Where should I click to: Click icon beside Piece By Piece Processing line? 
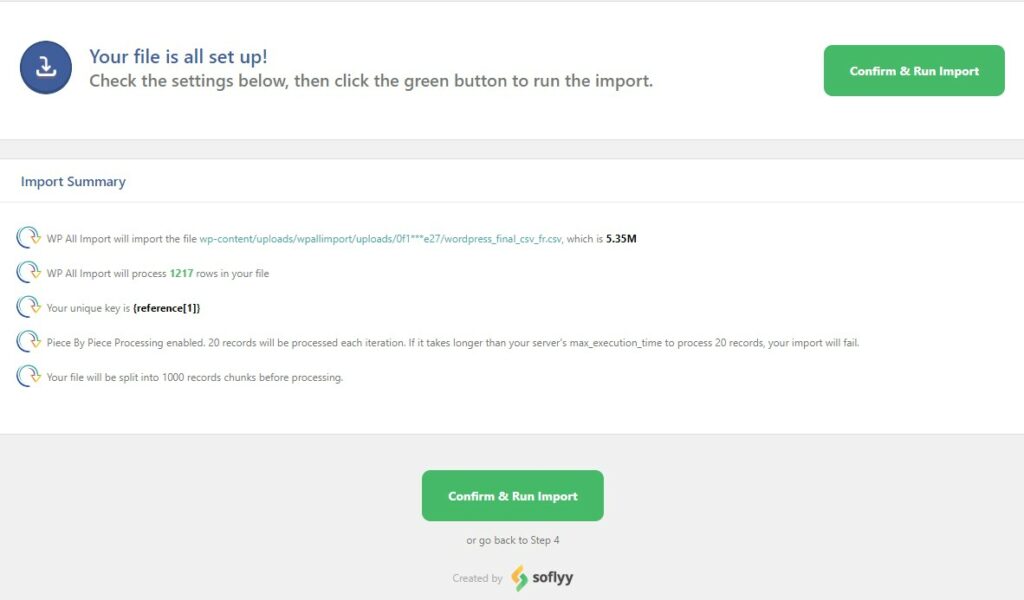coord(28,341)
